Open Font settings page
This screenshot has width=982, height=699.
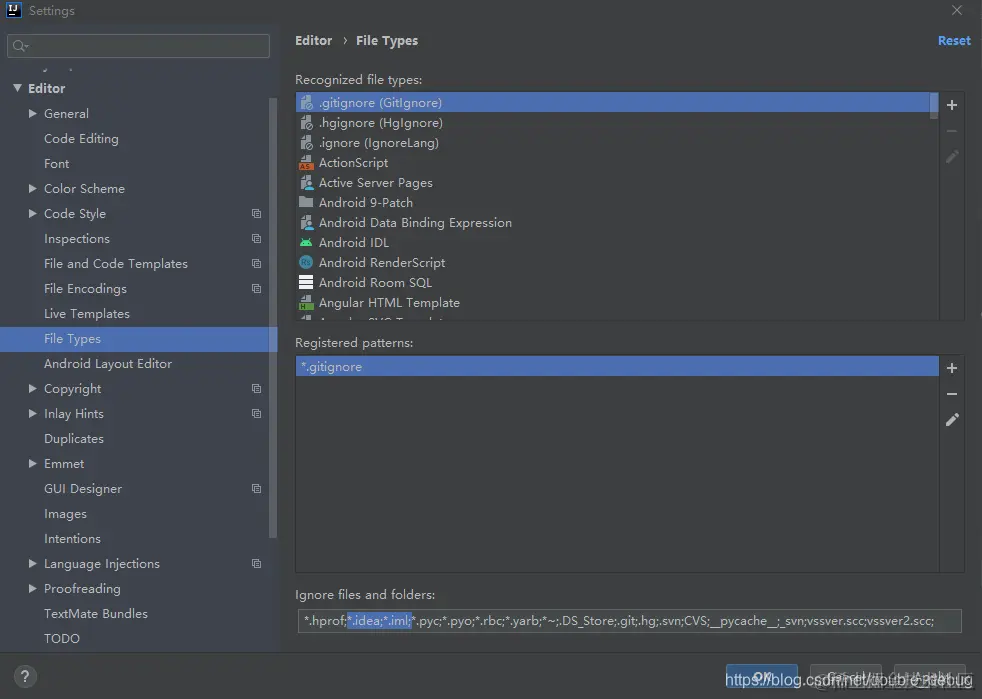tap(56, 163)
